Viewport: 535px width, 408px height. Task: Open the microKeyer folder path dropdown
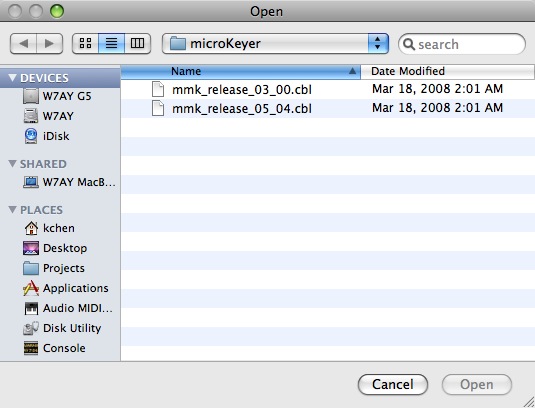click(x=275, y=43)
